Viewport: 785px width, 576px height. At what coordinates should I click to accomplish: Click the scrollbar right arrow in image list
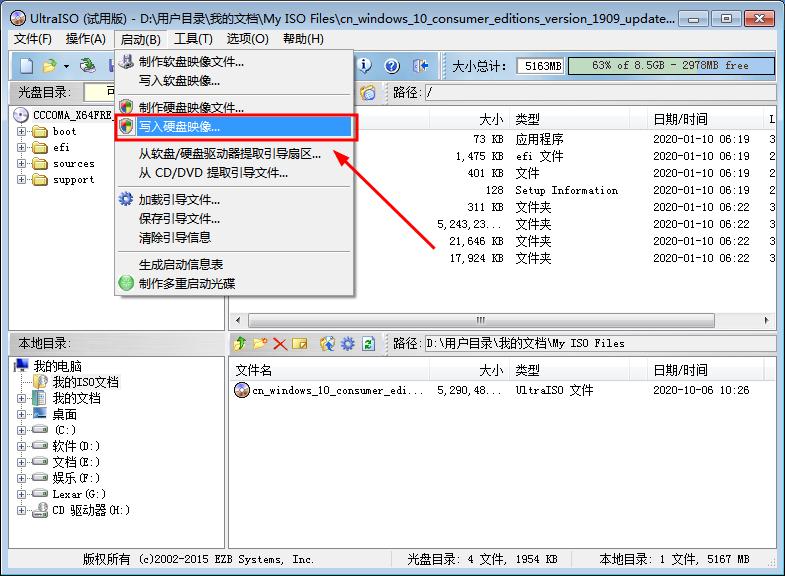point(766,320)
